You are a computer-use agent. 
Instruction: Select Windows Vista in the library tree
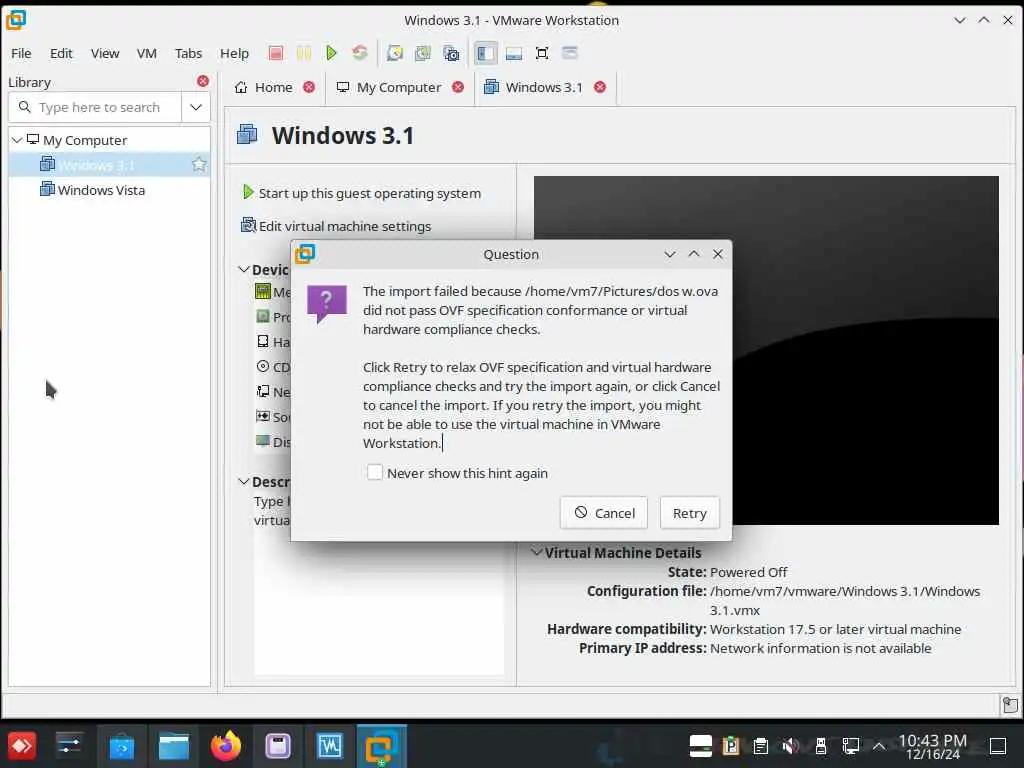pyautogui.click(x=101, y=190)
